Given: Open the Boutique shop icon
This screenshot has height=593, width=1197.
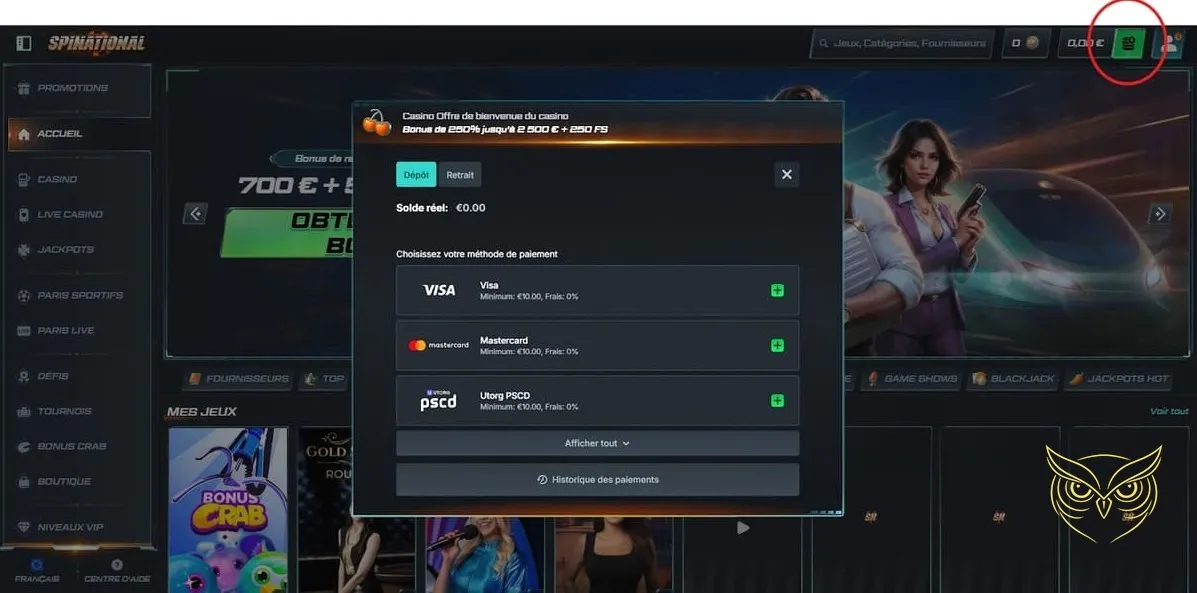Looking at the screenshot, I should tap(22, 481).
